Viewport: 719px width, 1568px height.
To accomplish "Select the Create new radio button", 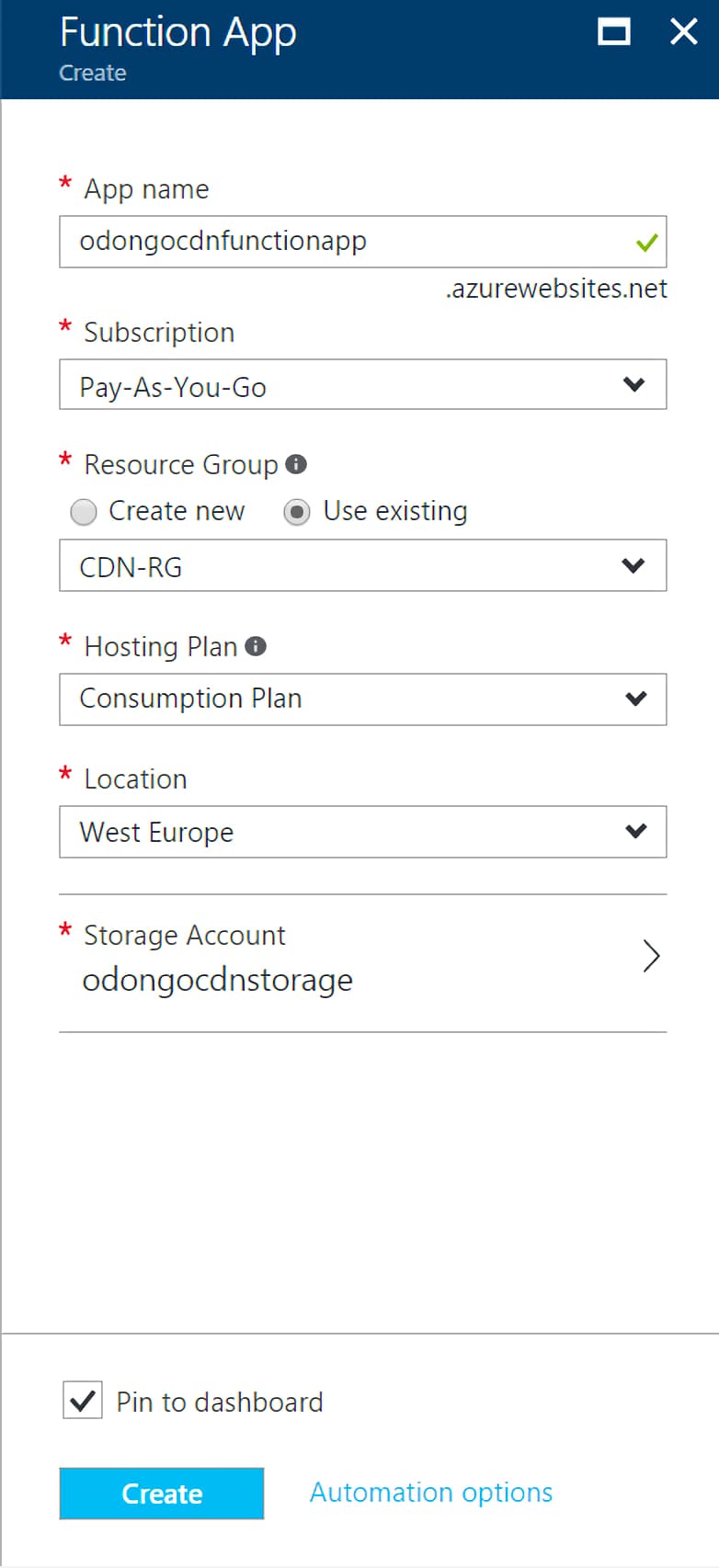I will (83, 511).
